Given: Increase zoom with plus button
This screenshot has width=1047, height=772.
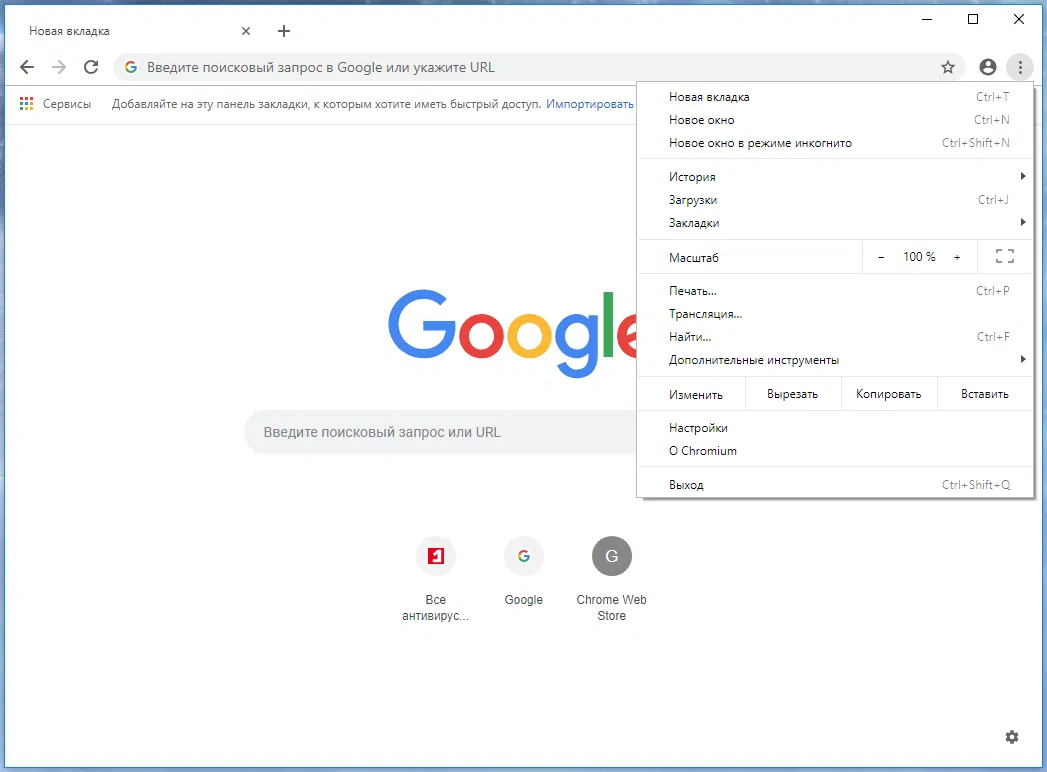Looking at the screenshot, I should pos(957,257).
